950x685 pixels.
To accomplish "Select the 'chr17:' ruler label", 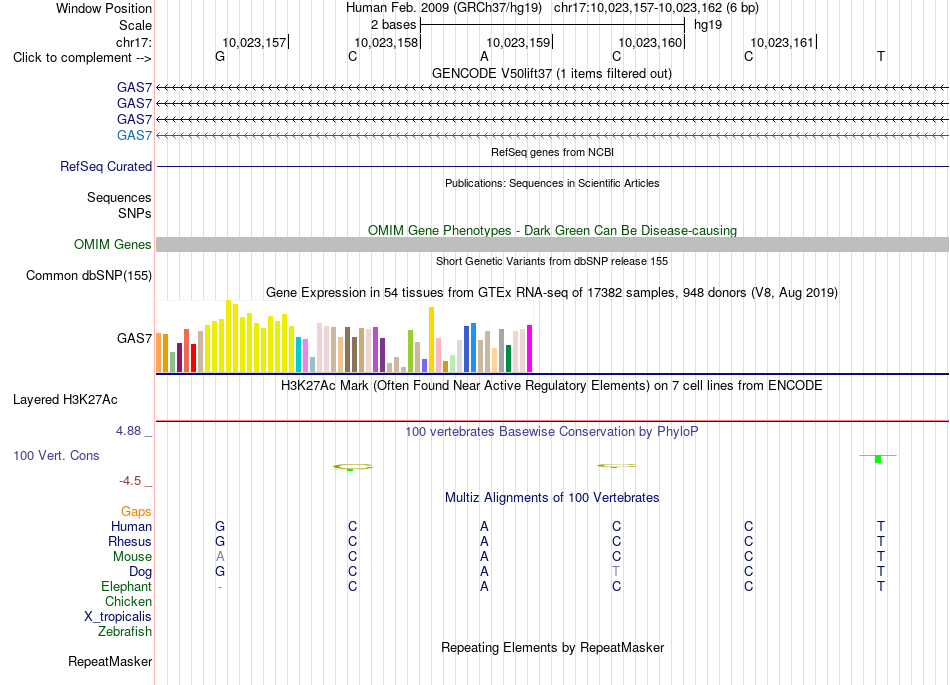I will pyautogui.click(x=134, y=42).
